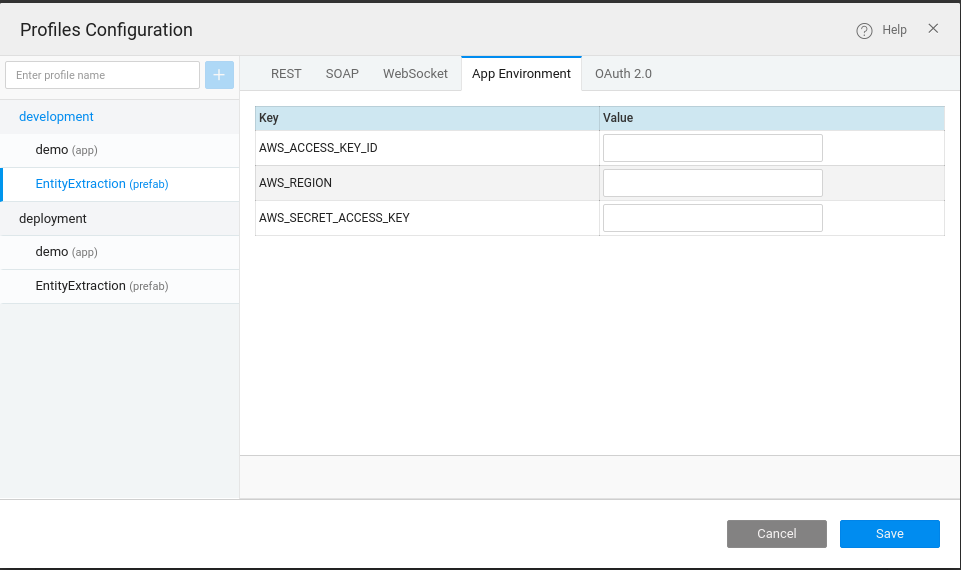This screenshot has width=961, height=570.
Task: Click the Help question mark icon
Action: (x=865, y=31)
